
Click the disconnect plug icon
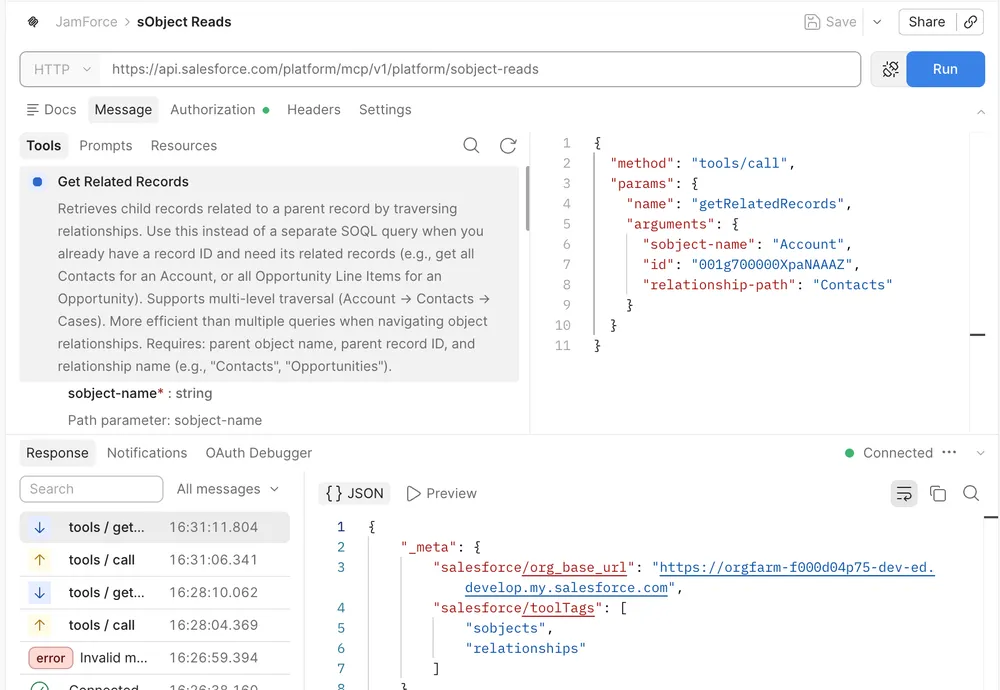pos(890,69)
